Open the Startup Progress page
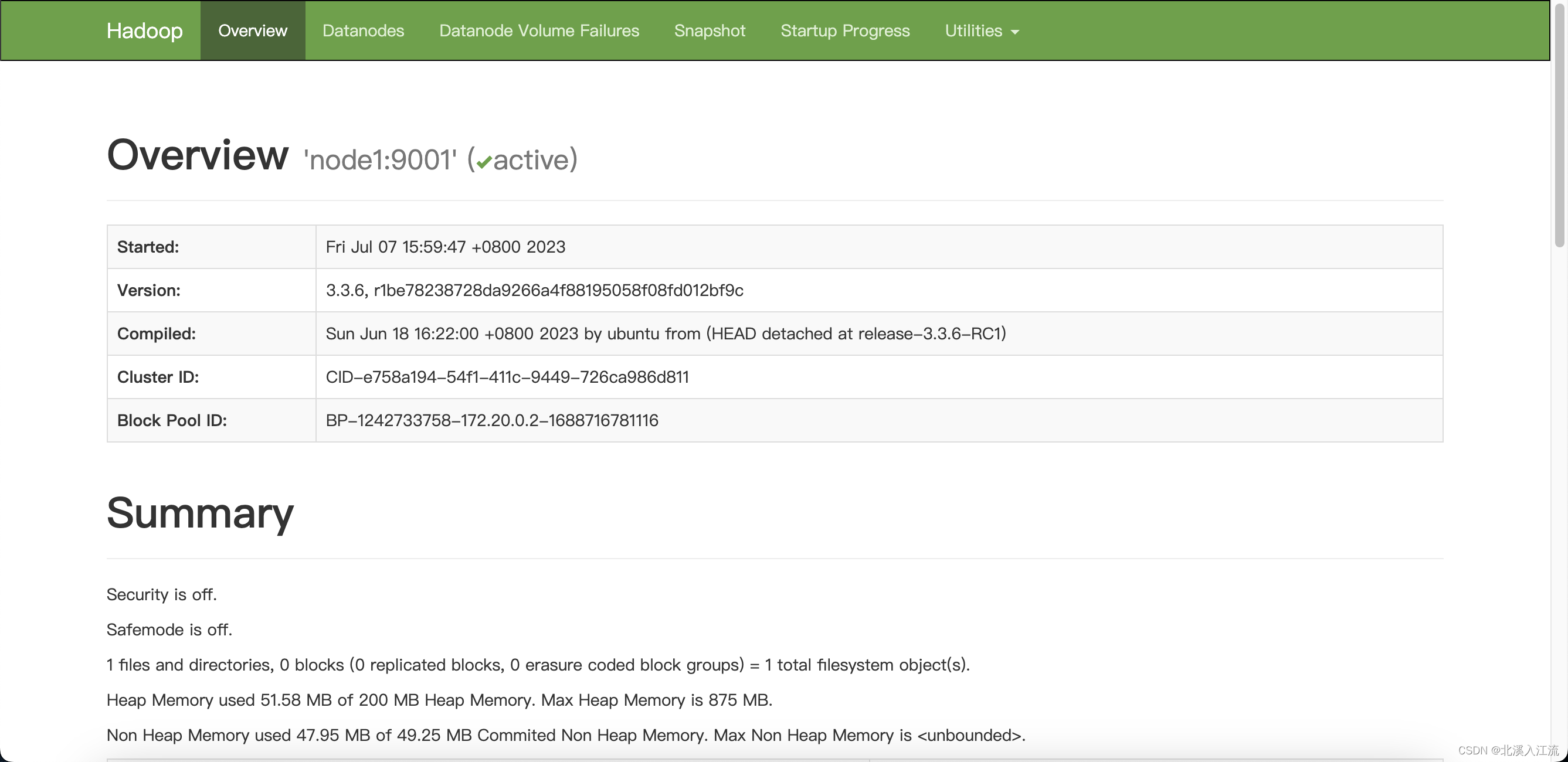Image resolution: width=1568 pixels, height=762 pixels. click(844, 30)
